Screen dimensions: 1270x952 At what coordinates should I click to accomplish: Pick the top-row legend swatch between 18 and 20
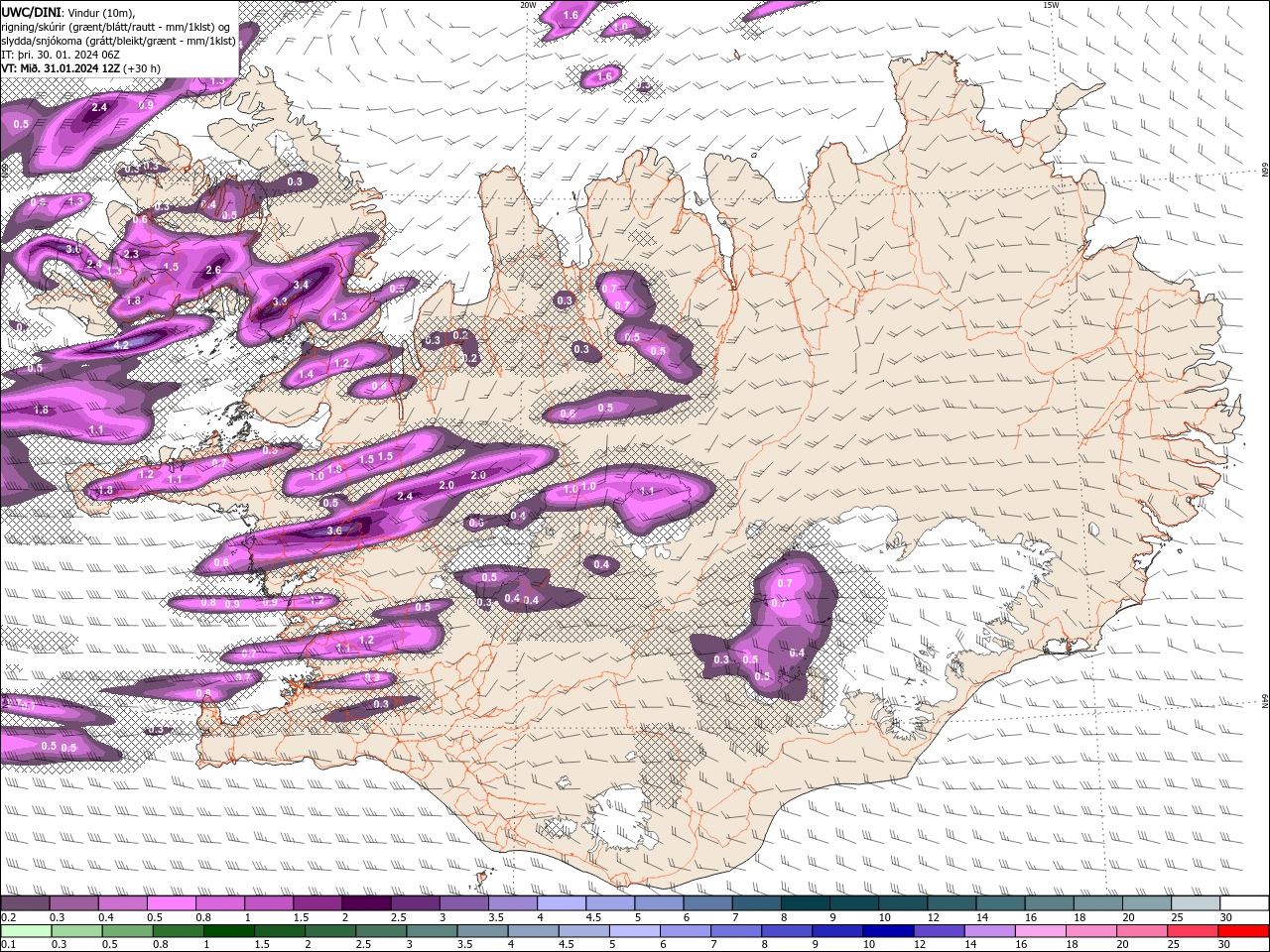pos(1098,903)
